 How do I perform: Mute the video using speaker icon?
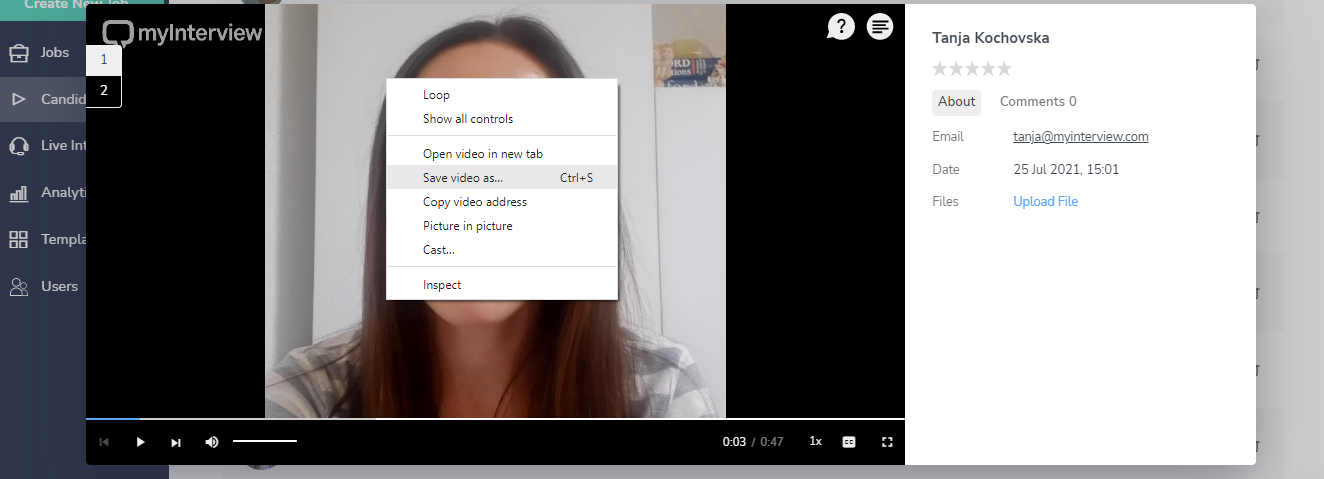(x=212, y=442)
